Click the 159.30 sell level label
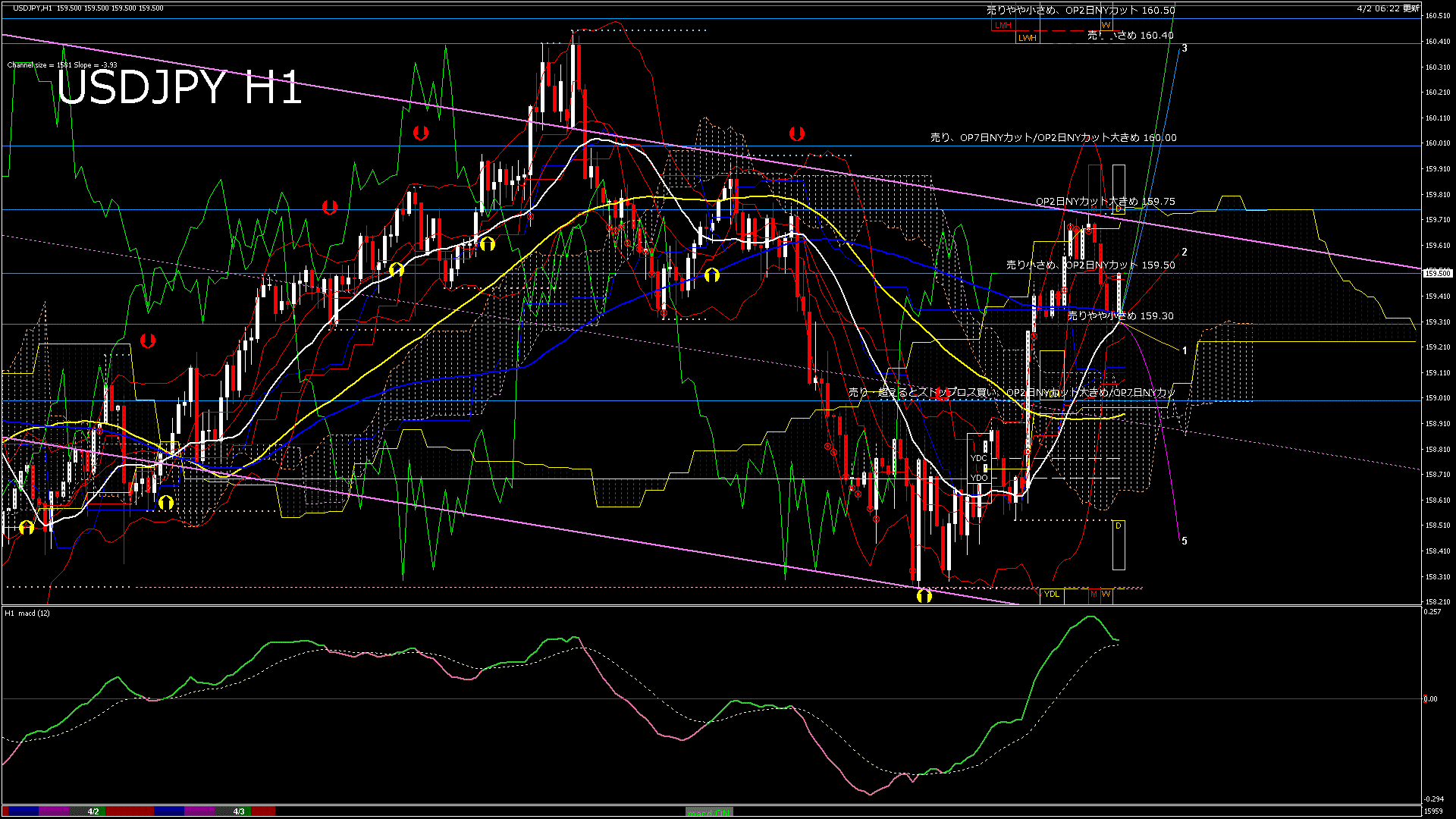The height and width of the screenshot is (819, 1456). (x=1120, y=315)
